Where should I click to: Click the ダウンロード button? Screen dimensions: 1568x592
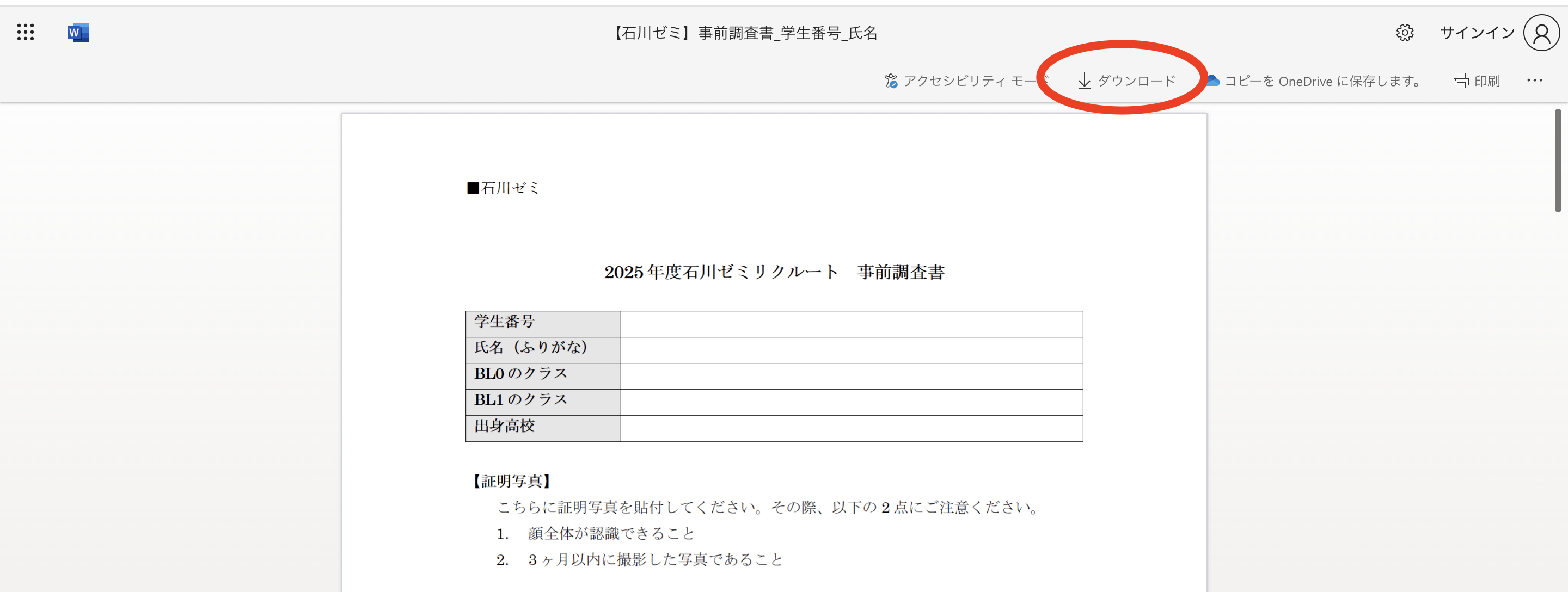coord(1126,81)
